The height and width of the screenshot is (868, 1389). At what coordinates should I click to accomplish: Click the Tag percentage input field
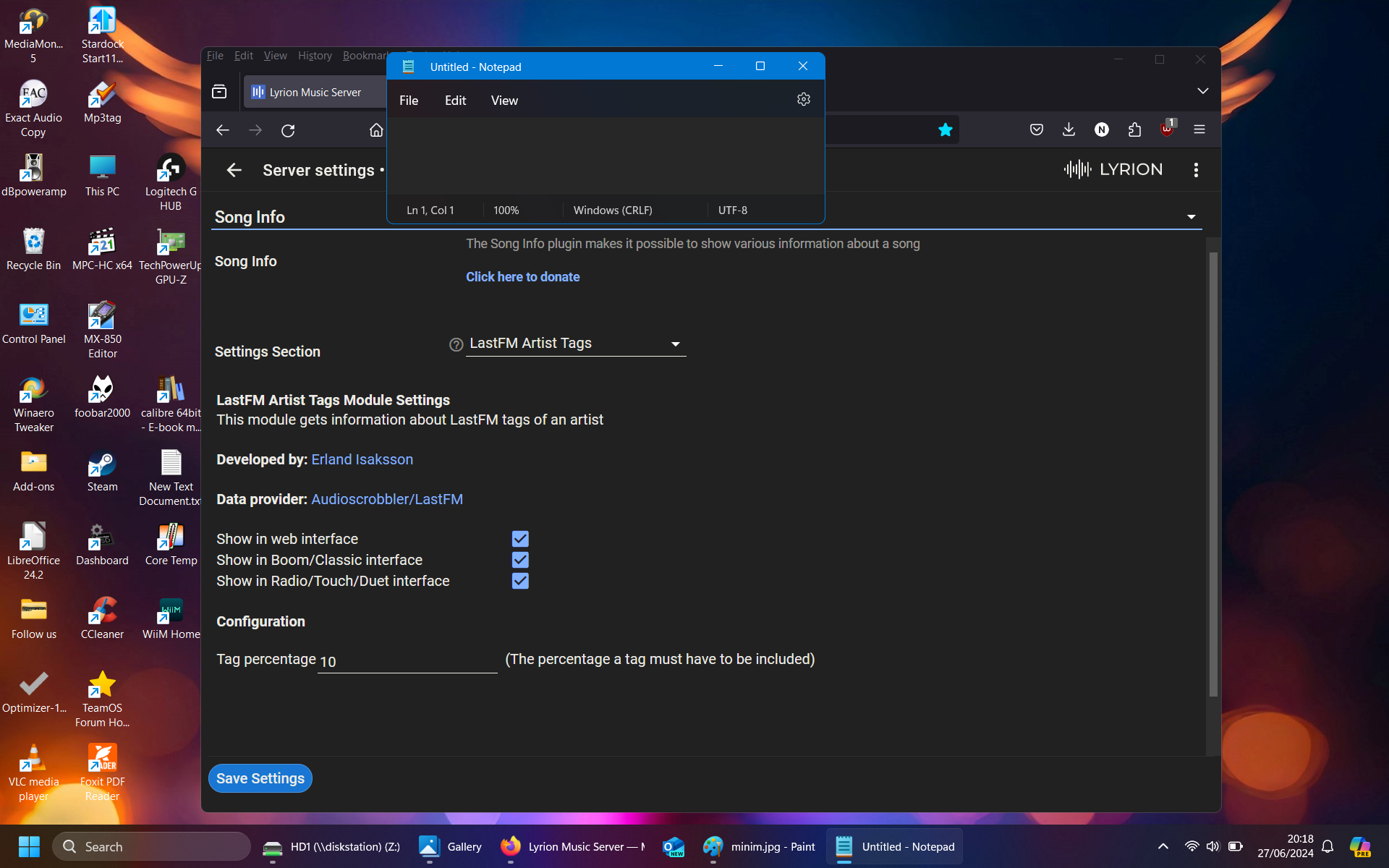[407, 661]
